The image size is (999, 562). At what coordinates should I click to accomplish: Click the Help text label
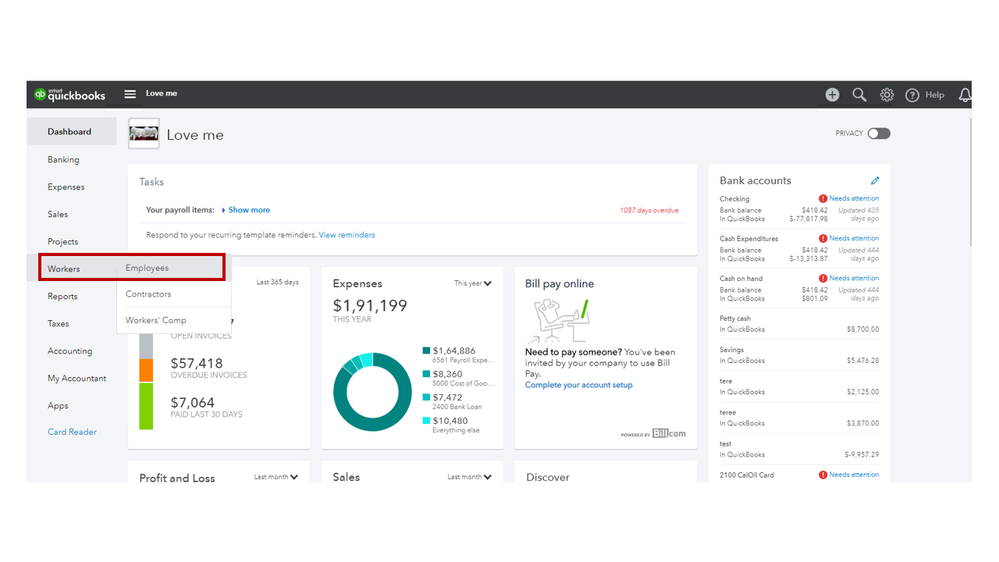[x=935, y=95]
